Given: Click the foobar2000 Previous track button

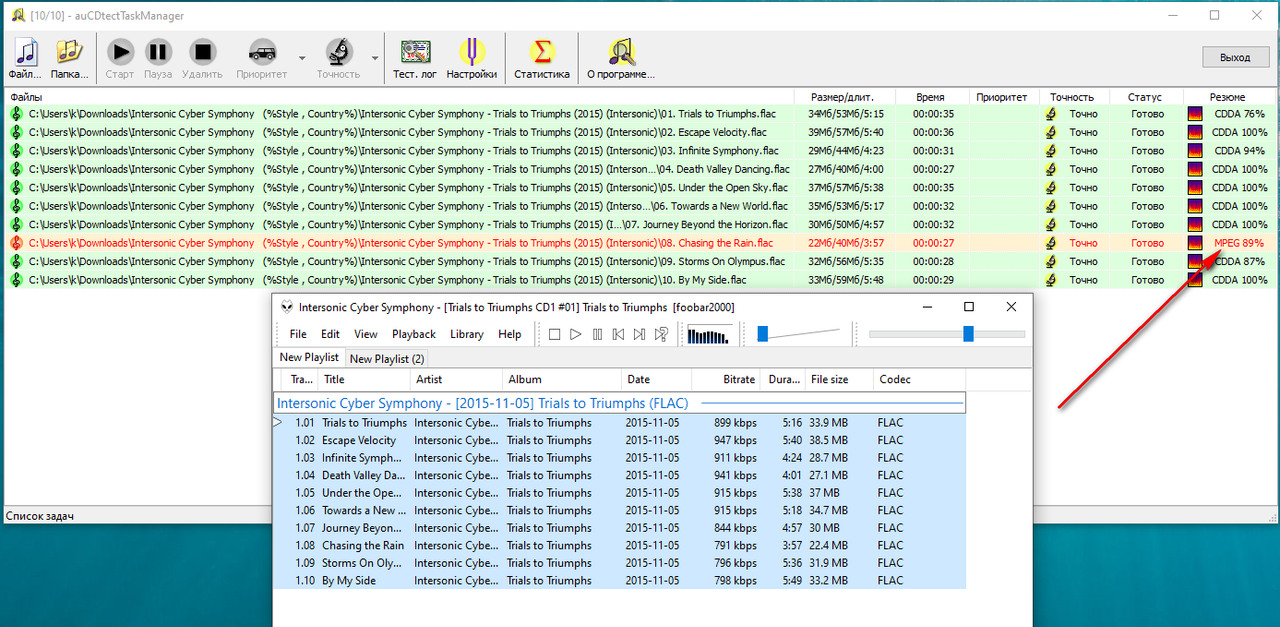Looking at the screenshot, I should pyautogui.click(x=618, y=334).
